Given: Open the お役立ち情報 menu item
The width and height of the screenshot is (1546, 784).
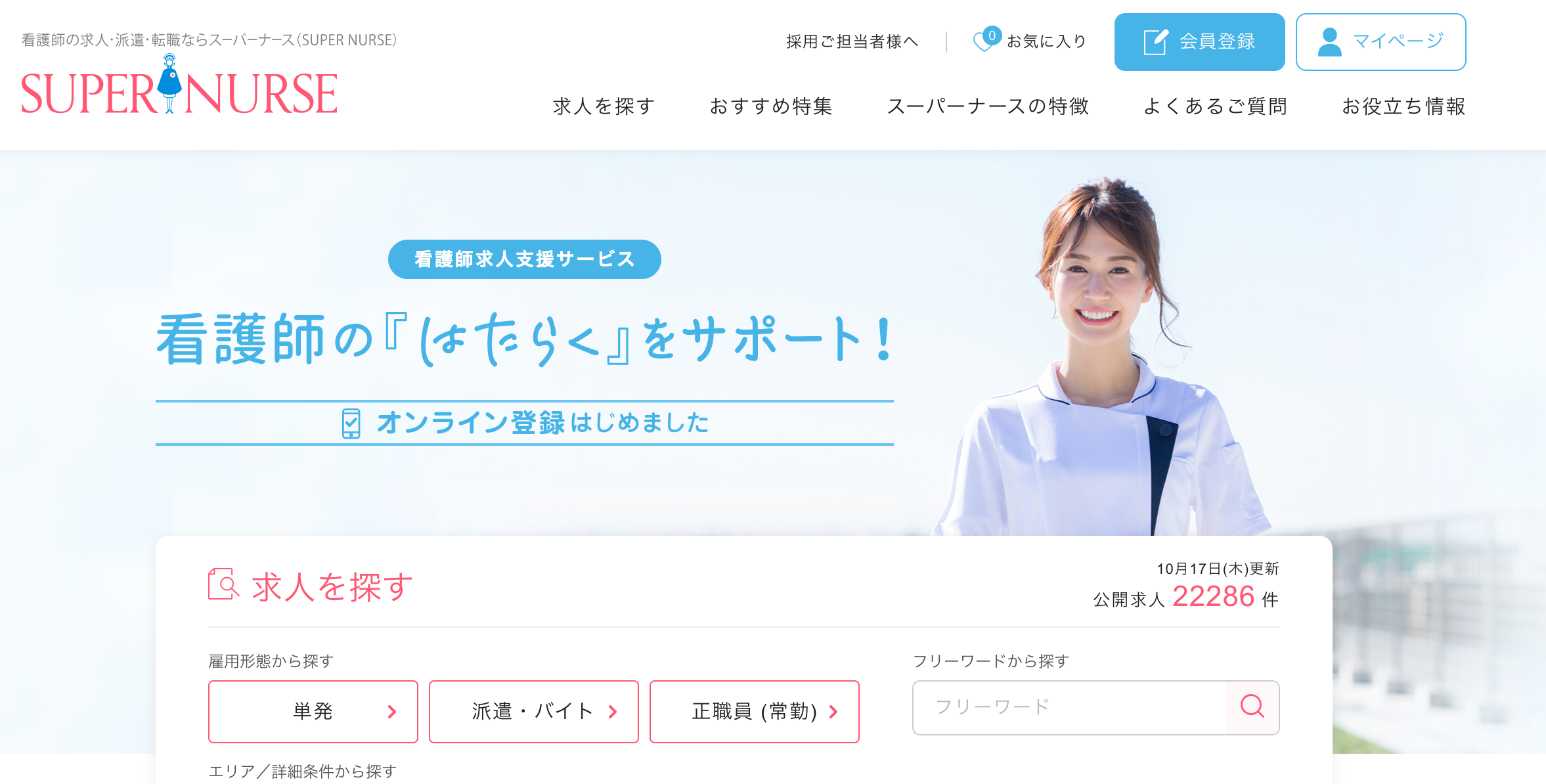Looking at the screenshot, I should [x=1403, y=106].
